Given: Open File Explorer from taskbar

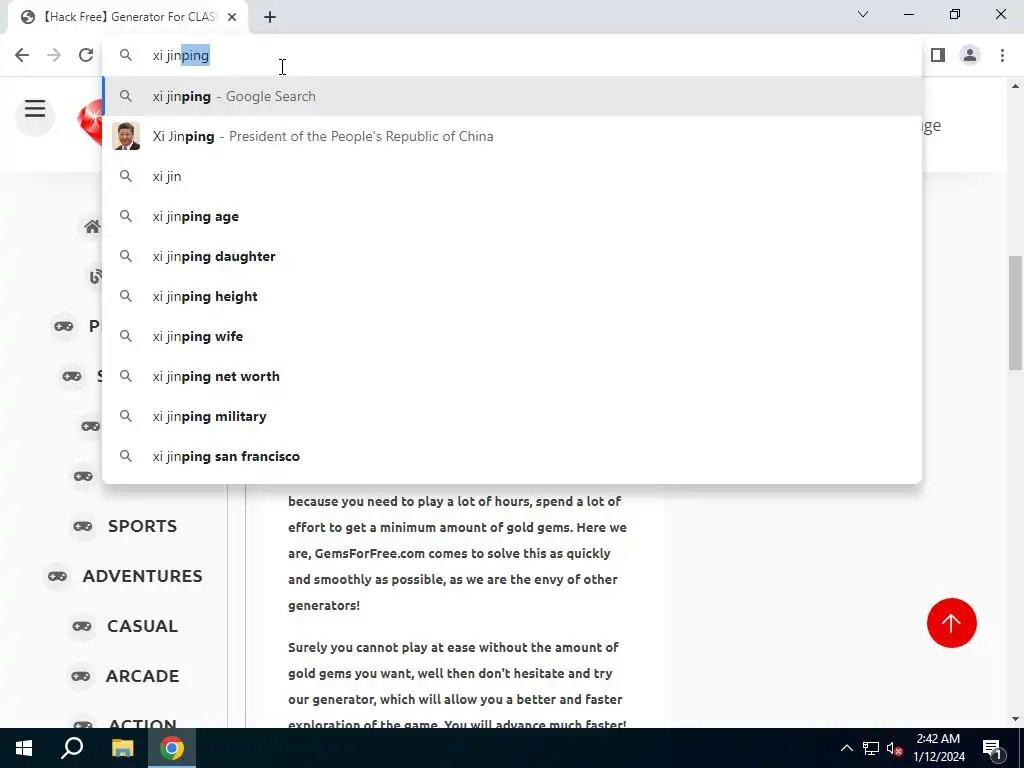Looking at the screenshot, I should (122, 748).
